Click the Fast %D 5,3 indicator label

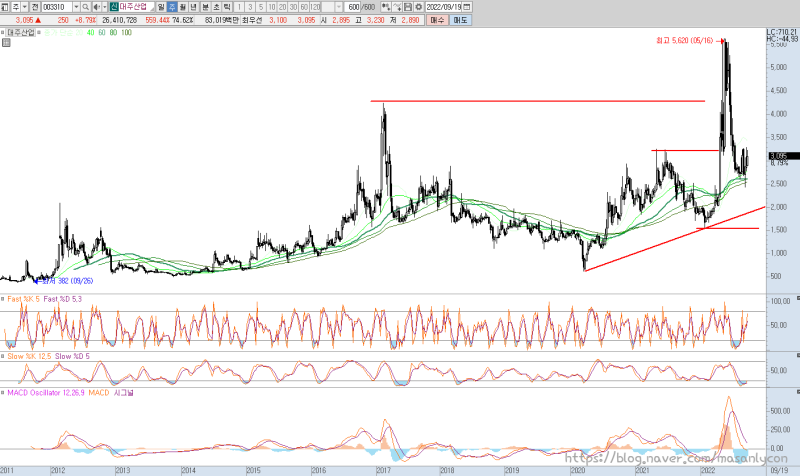[x=63, y=299]
